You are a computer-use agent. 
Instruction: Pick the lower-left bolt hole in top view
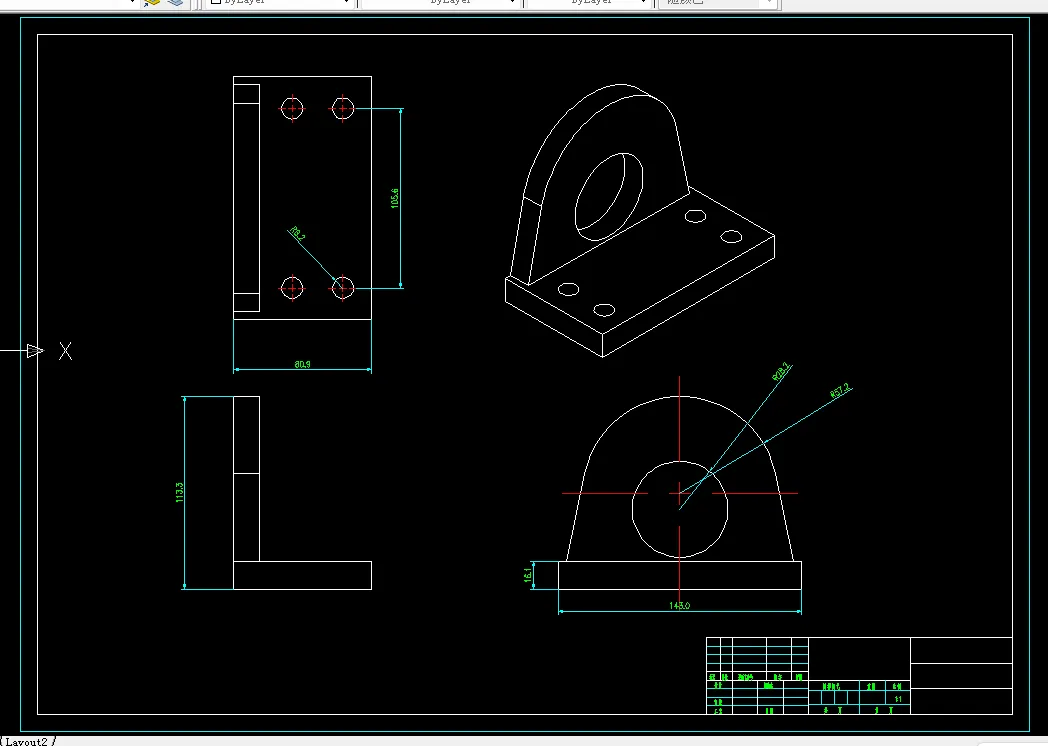click(x=292, y=288)
